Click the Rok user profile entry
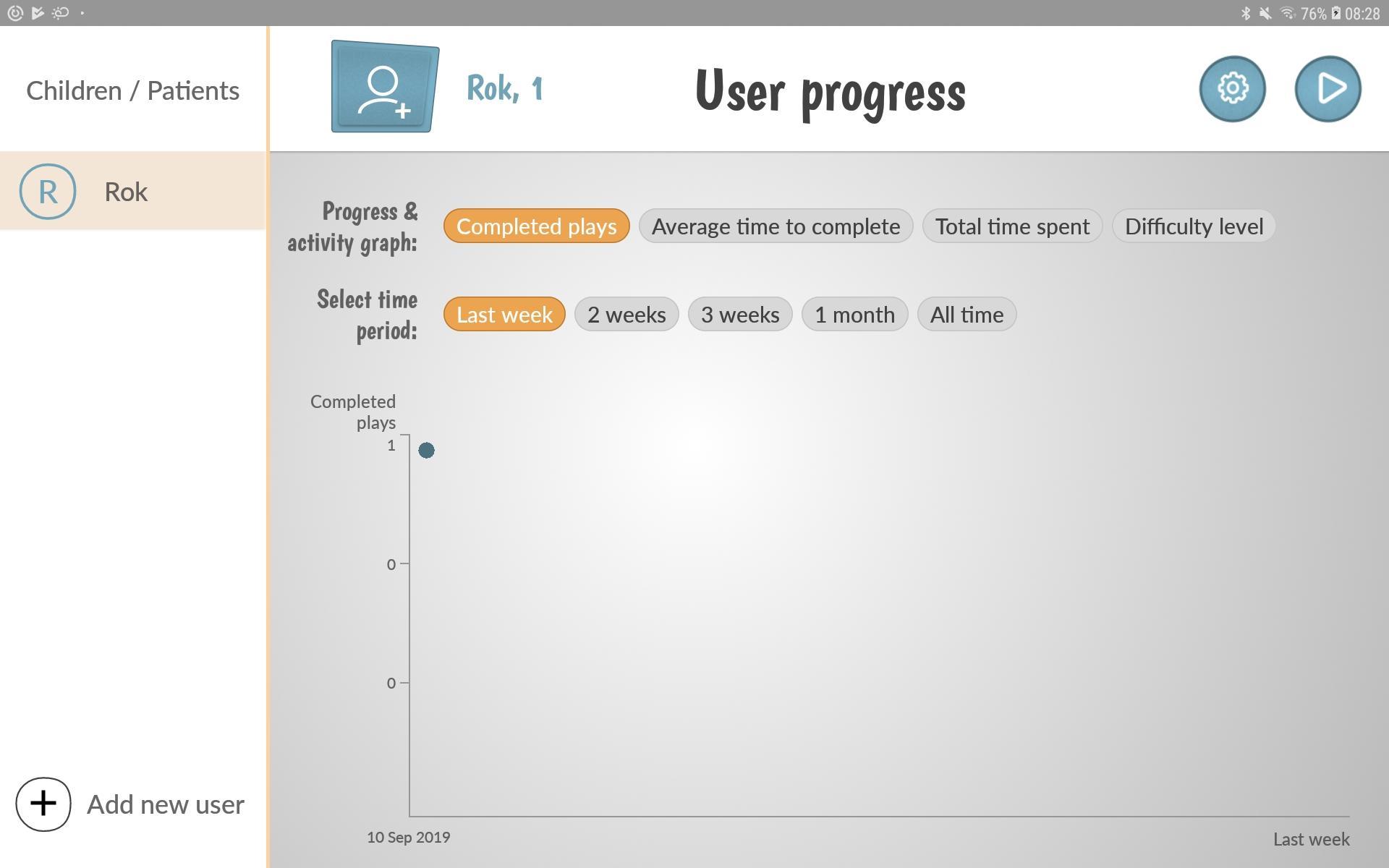The height and width of the screenshot is (868, 1389). [133, 190]
